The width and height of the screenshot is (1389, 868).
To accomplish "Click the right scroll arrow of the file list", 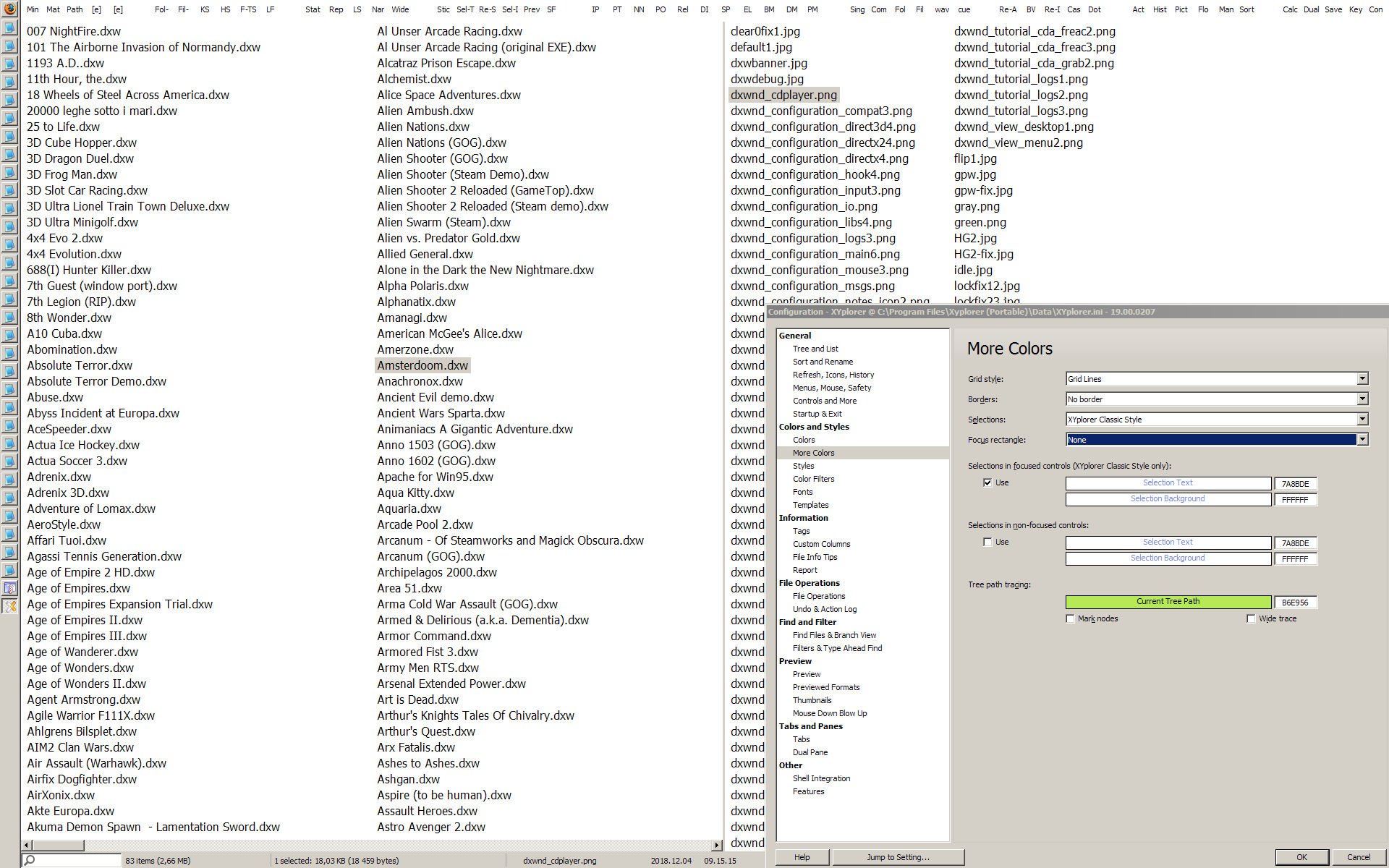I will click(x=717, y=845).
